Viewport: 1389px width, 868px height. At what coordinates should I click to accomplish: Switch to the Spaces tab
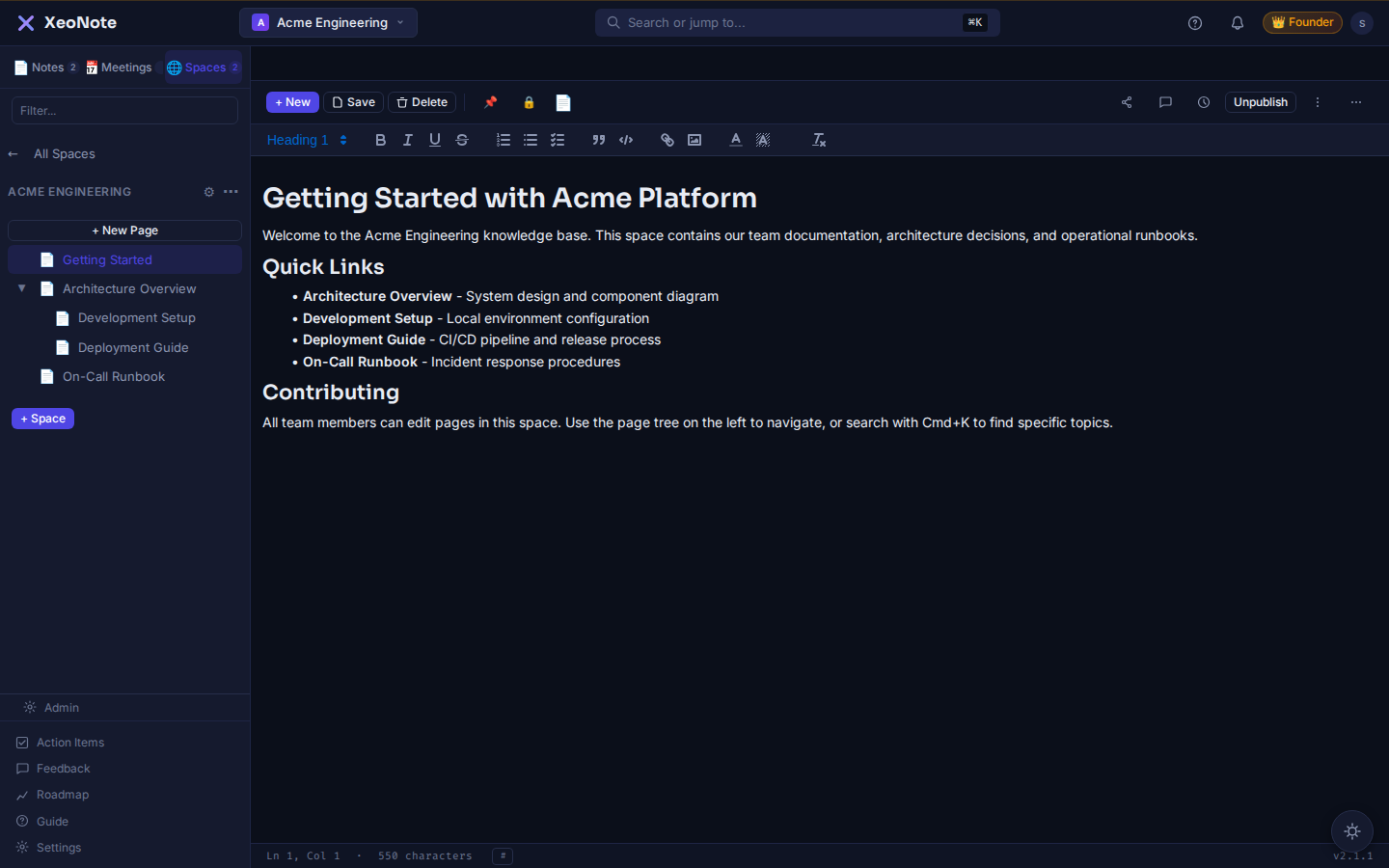(203, 68)
